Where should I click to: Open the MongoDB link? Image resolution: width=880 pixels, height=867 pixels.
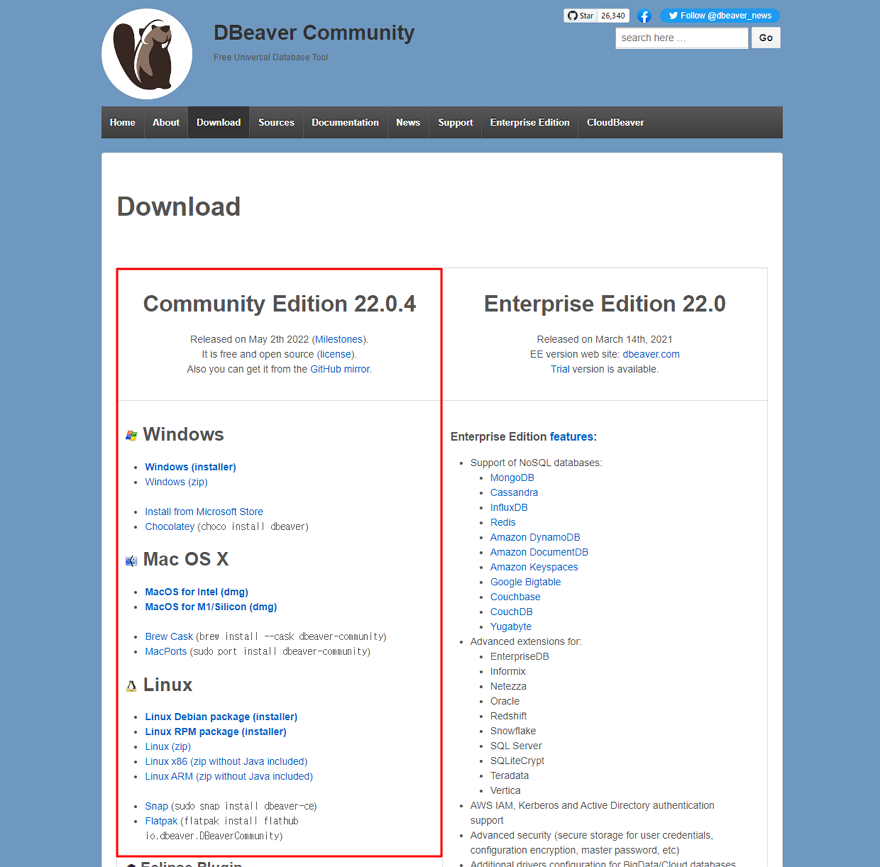click(x=512, y=478)
